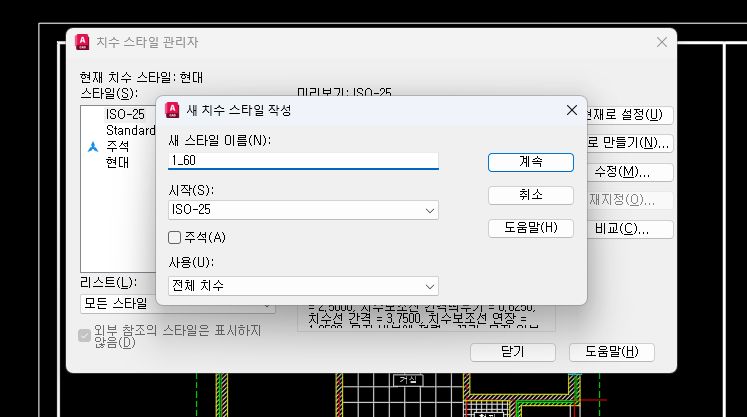This screenshot has width=747, height=417.
Task: Open the 사용(U) 전체 치수 dropdown
Action: [x=303, y=286]
